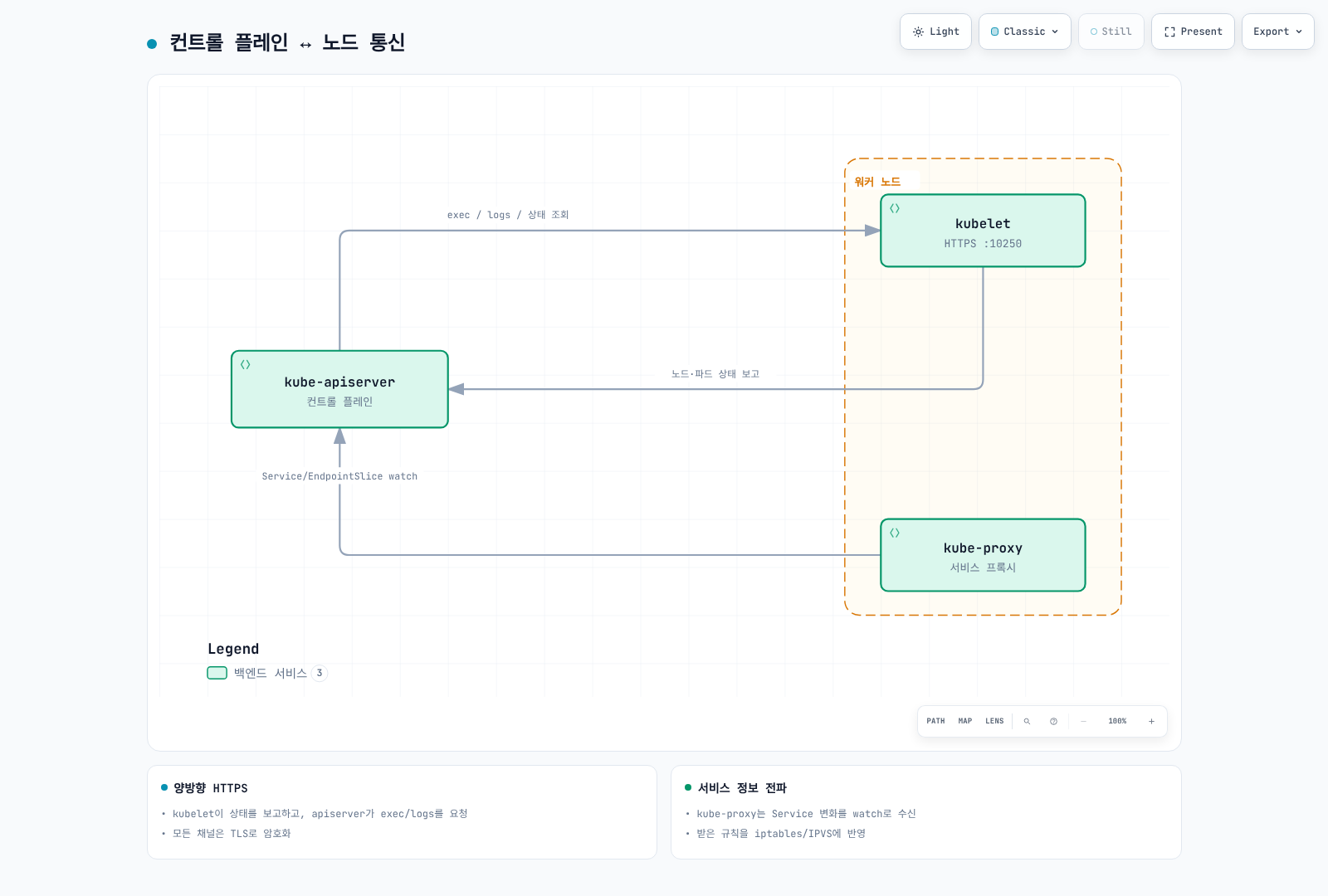Click the 백엔드 서비스 legend label
1328x896 pixels.
[271, 673]
